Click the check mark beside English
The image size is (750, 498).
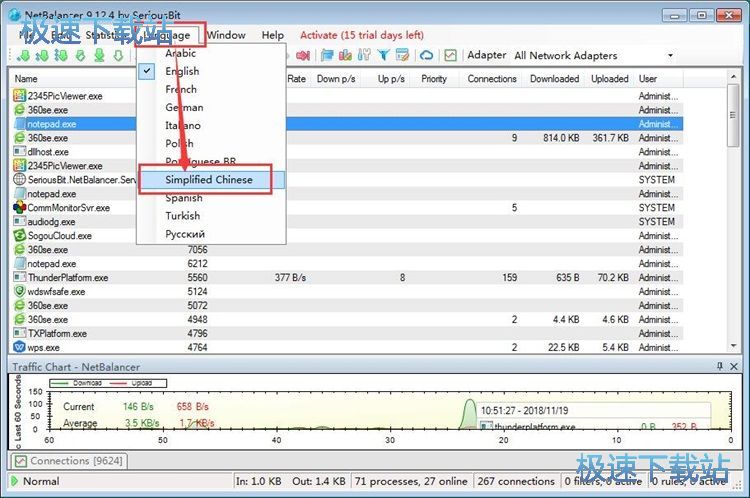pyautogui.click(x=147, y=71)
